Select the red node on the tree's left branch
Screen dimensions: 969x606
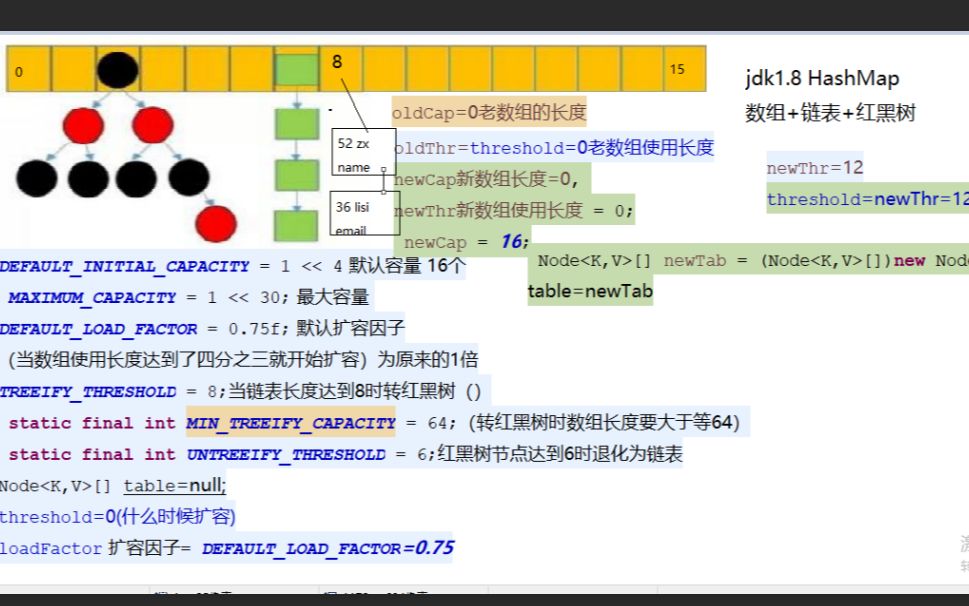(x=82, y=126)
